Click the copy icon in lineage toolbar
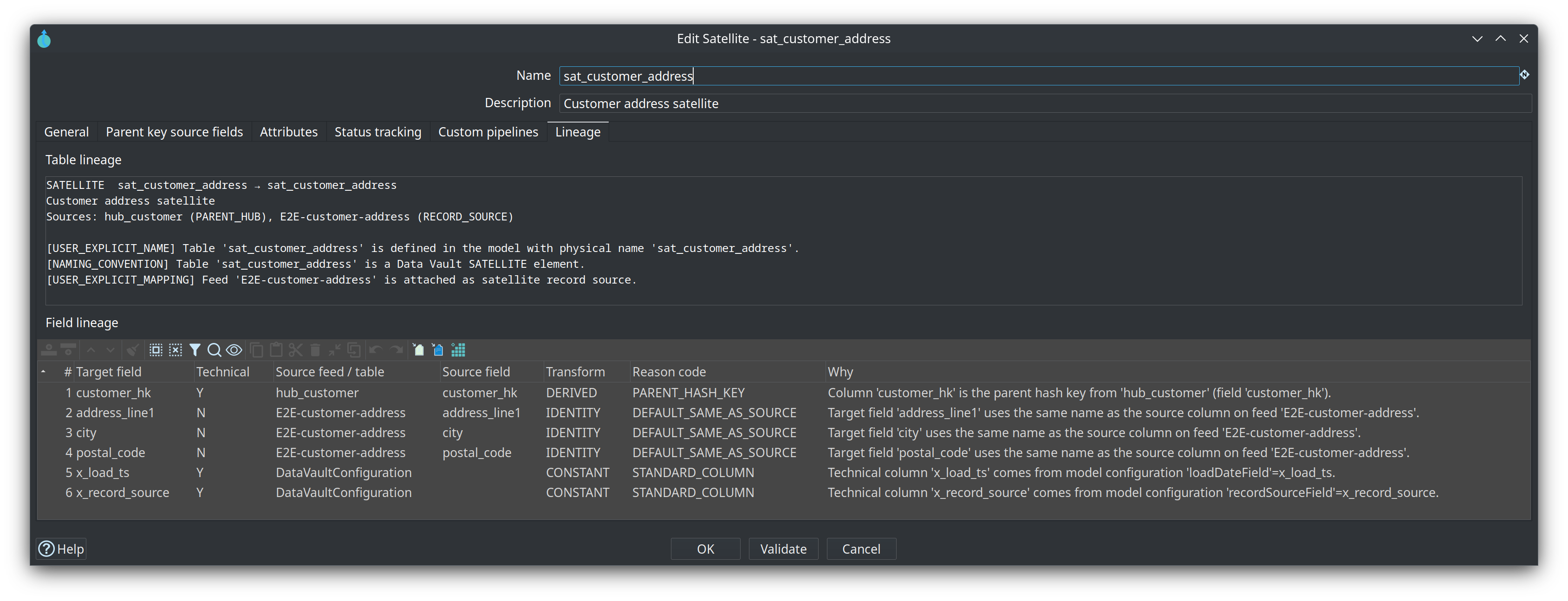This screenshot has height=601, width=1568. click(257, 350)
